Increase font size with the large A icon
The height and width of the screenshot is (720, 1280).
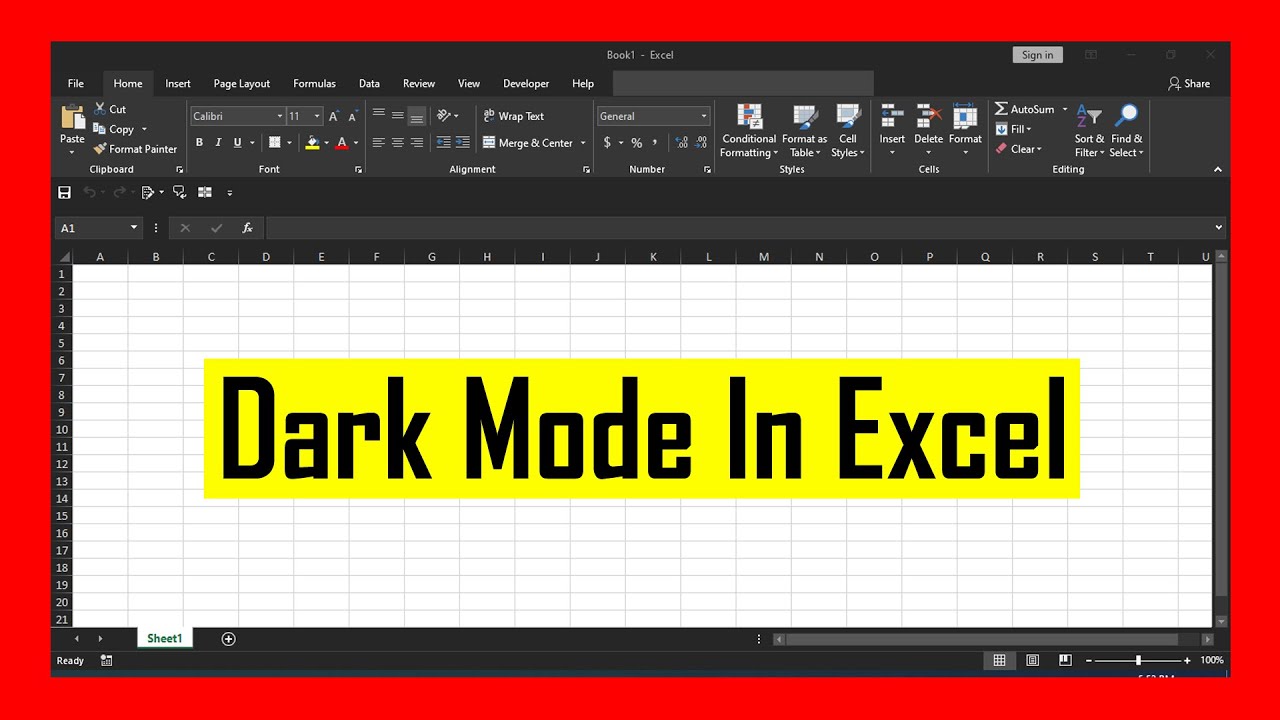pos(334,116)
